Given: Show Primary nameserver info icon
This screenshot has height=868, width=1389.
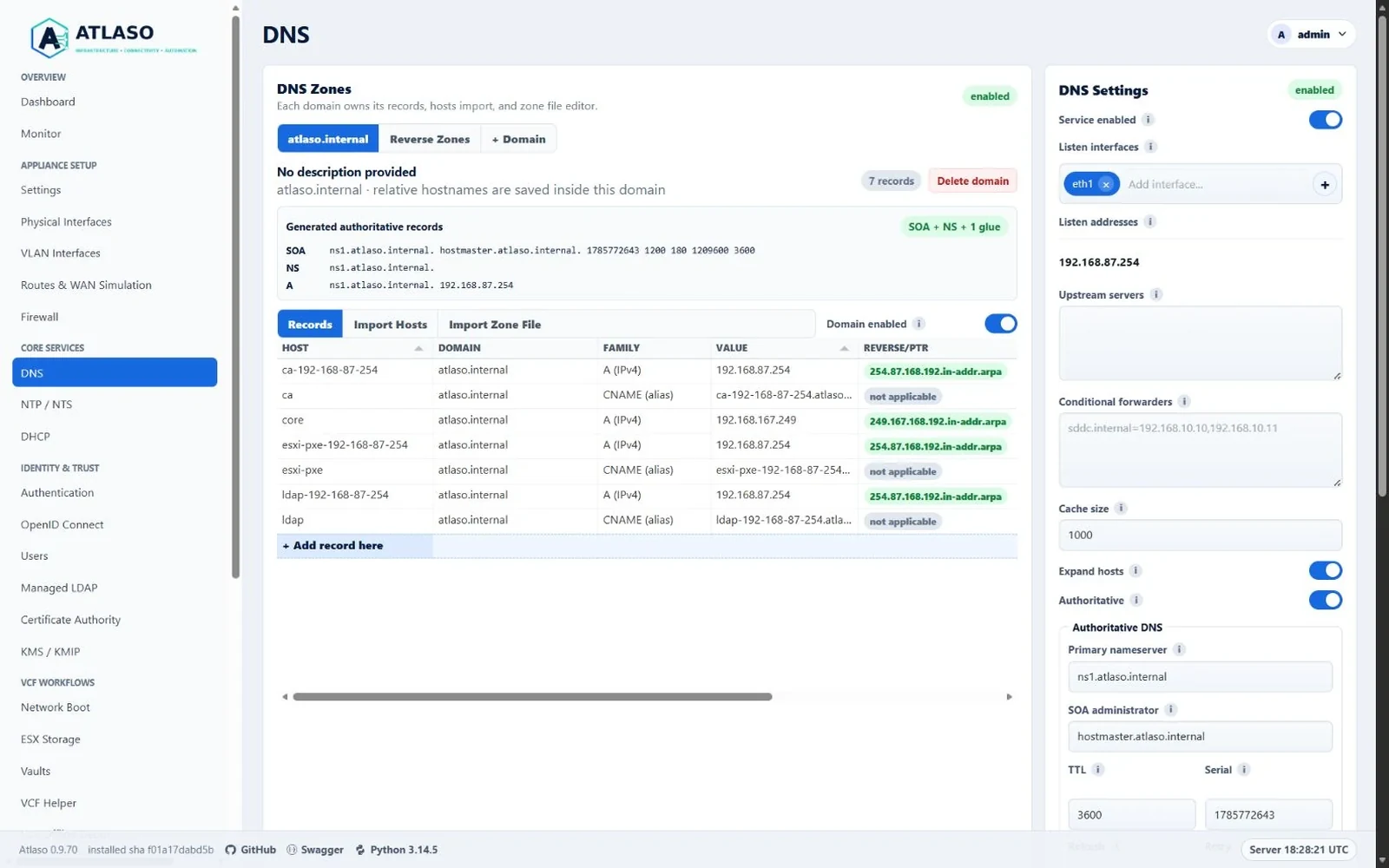Looking at the screenshot, I should click(x=1179, y=649).
